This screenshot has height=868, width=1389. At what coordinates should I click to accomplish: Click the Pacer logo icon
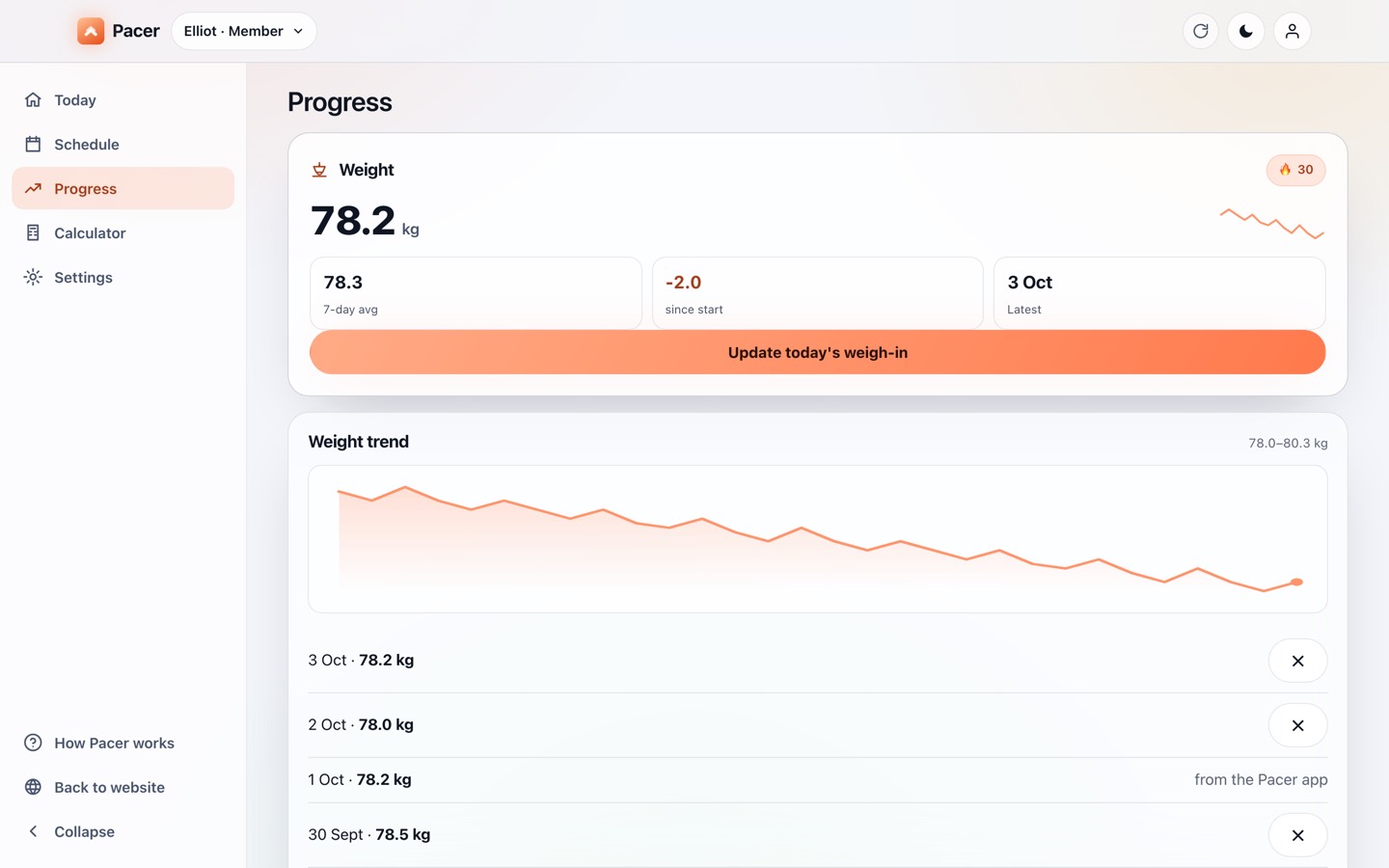[91, 31]
